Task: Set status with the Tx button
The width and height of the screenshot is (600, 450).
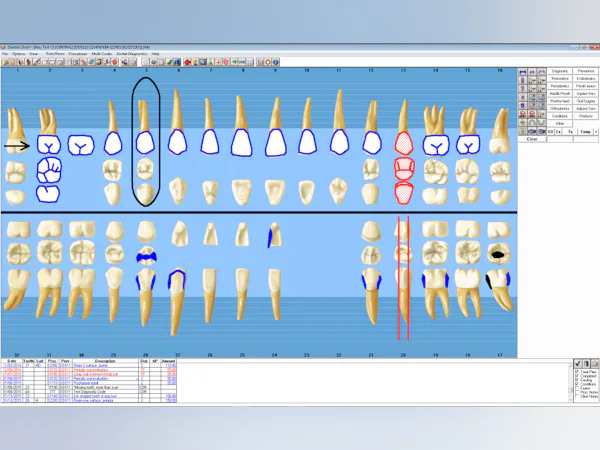Action: pos(570,132)
